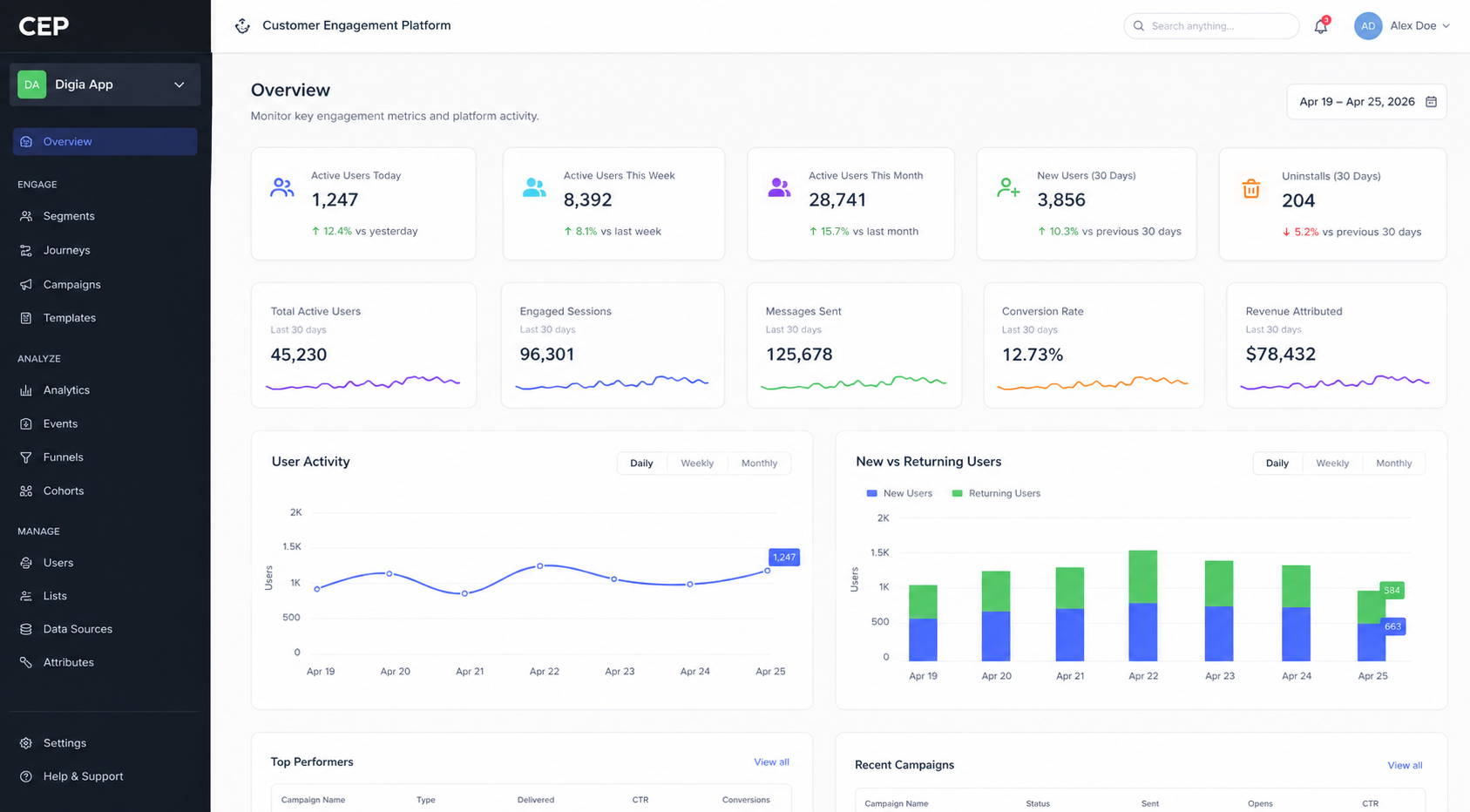The width and height of the screenshot is (1470, 812).
Task: Expand the Digia App workspace switcher
Action: (x=105, y=85)
